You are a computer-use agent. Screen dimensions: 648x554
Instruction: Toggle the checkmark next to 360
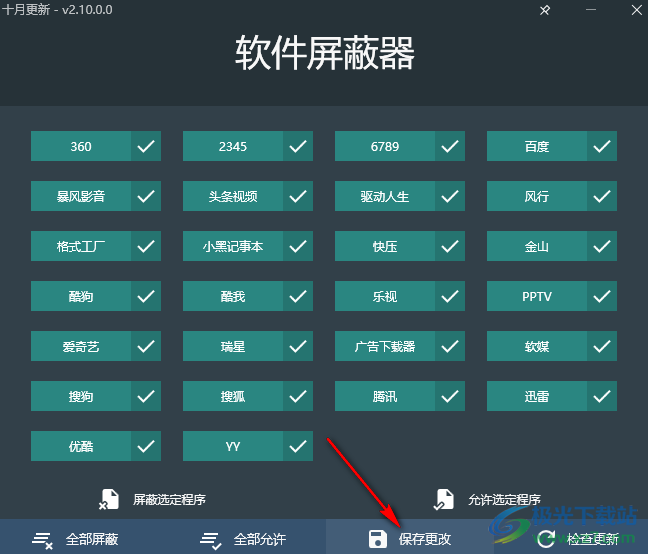tap(146, 146)
